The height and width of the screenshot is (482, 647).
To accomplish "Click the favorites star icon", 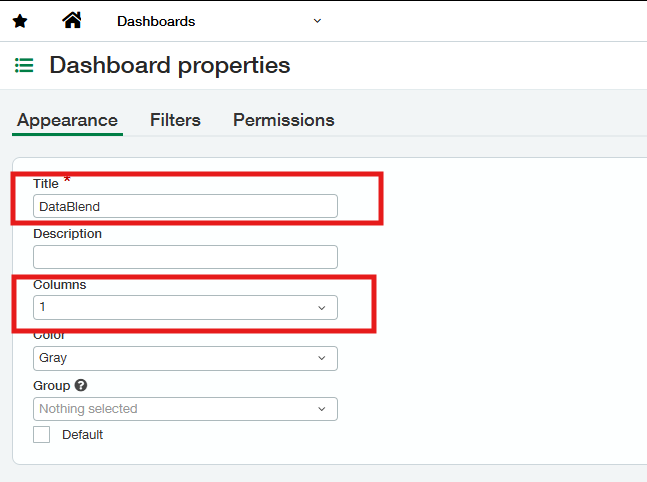I will point(20,21).
